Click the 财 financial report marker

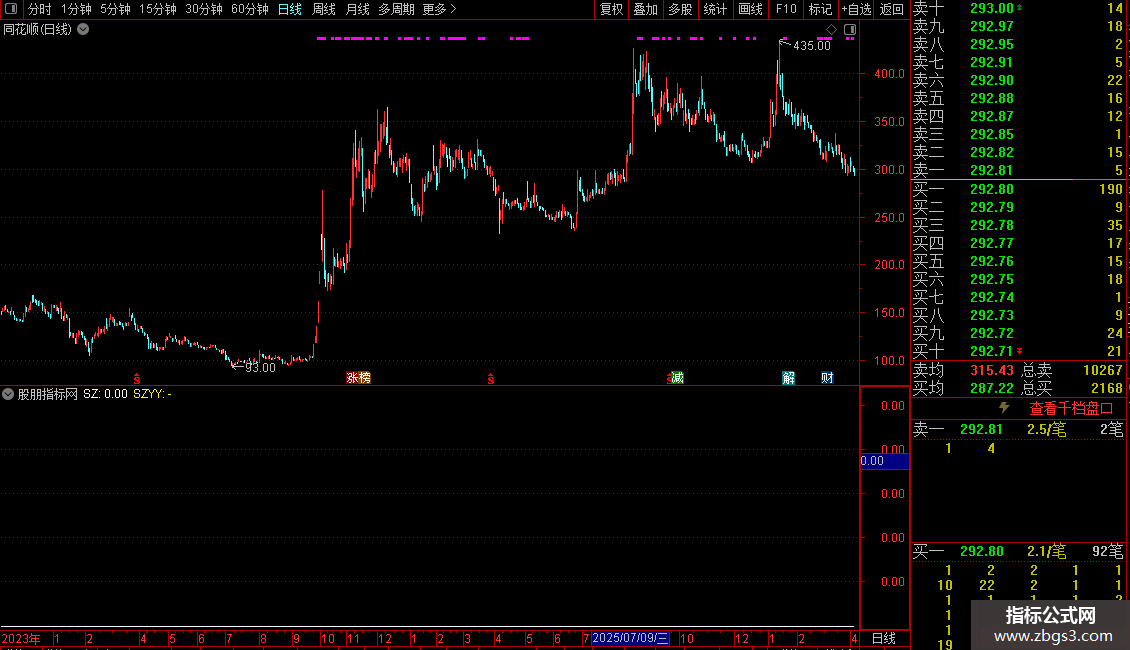point(827,378)
